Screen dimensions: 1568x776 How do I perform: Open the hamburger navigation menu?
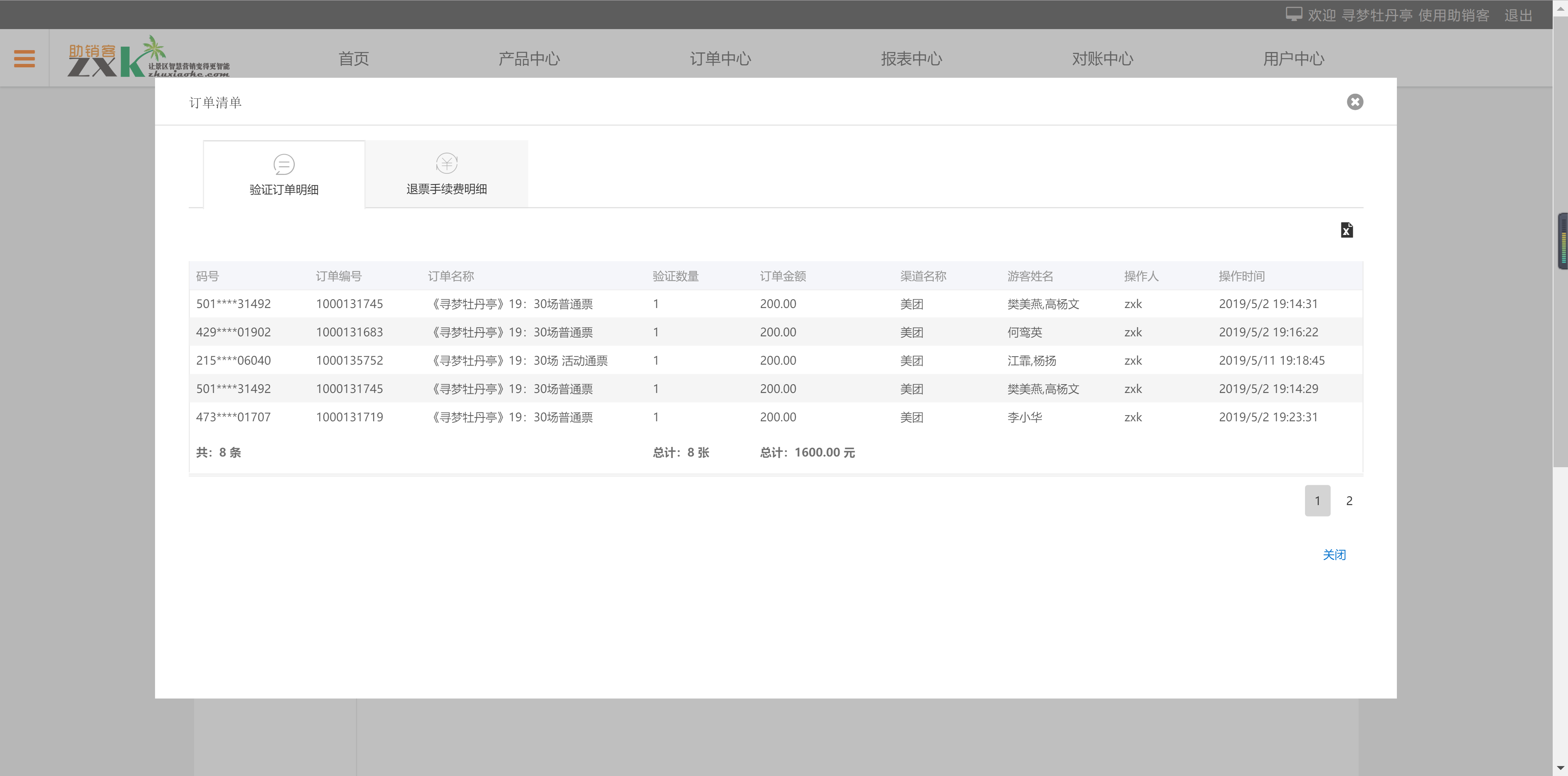pyautogui.click(x=24, y=58)
